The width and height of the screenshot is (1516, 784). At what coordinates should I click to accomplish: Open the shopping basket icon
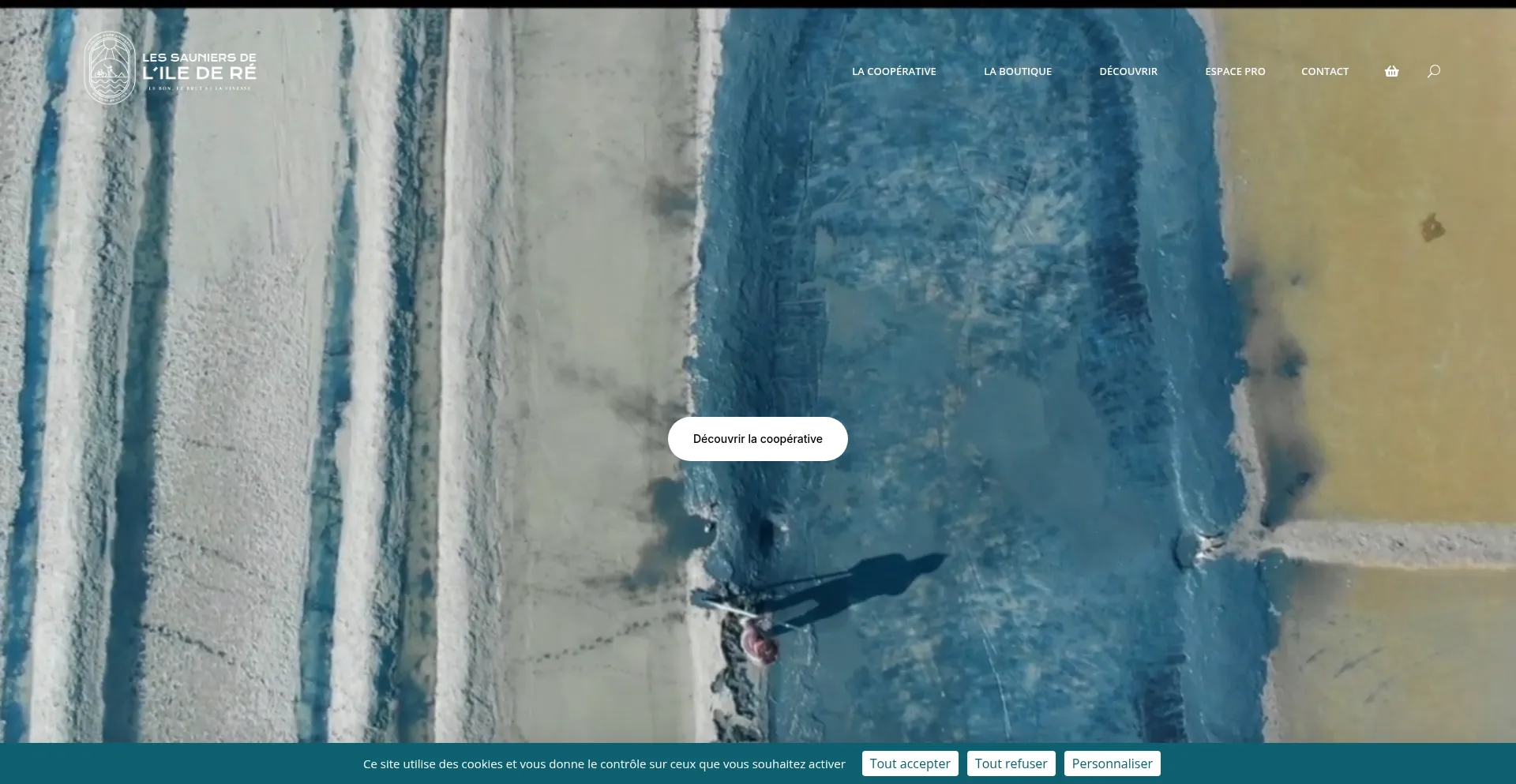coord(1391,71)
